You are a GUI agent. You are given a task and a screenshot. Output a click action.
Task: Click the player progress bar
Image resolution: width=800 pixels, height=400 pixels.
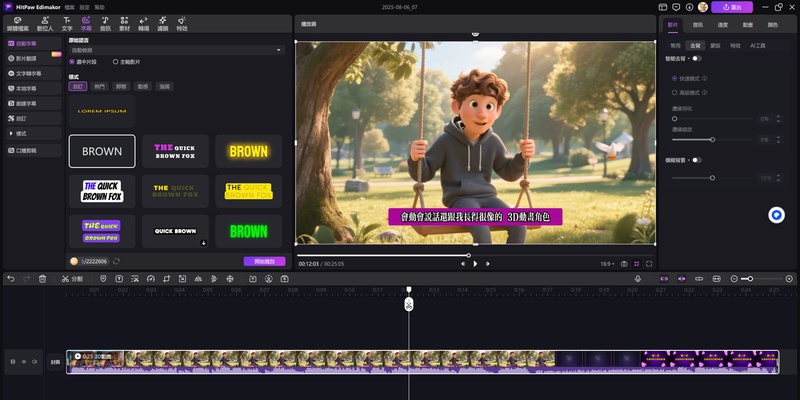pyautogui.click(x=475, y=255)
